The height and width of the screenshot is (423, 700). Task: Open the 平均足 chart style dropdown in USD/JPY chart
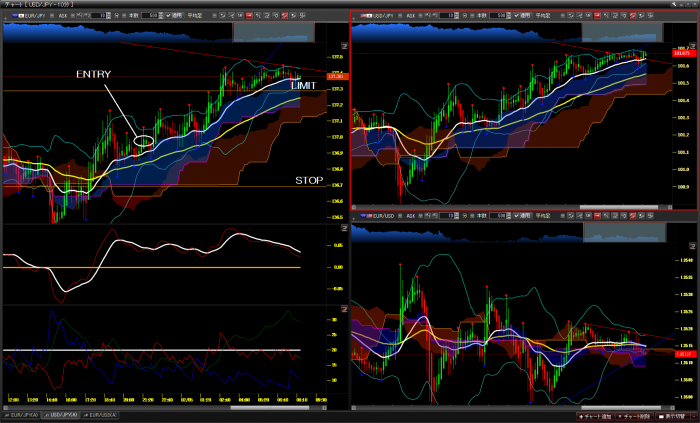pyautogui.click(x=562, y=15)
